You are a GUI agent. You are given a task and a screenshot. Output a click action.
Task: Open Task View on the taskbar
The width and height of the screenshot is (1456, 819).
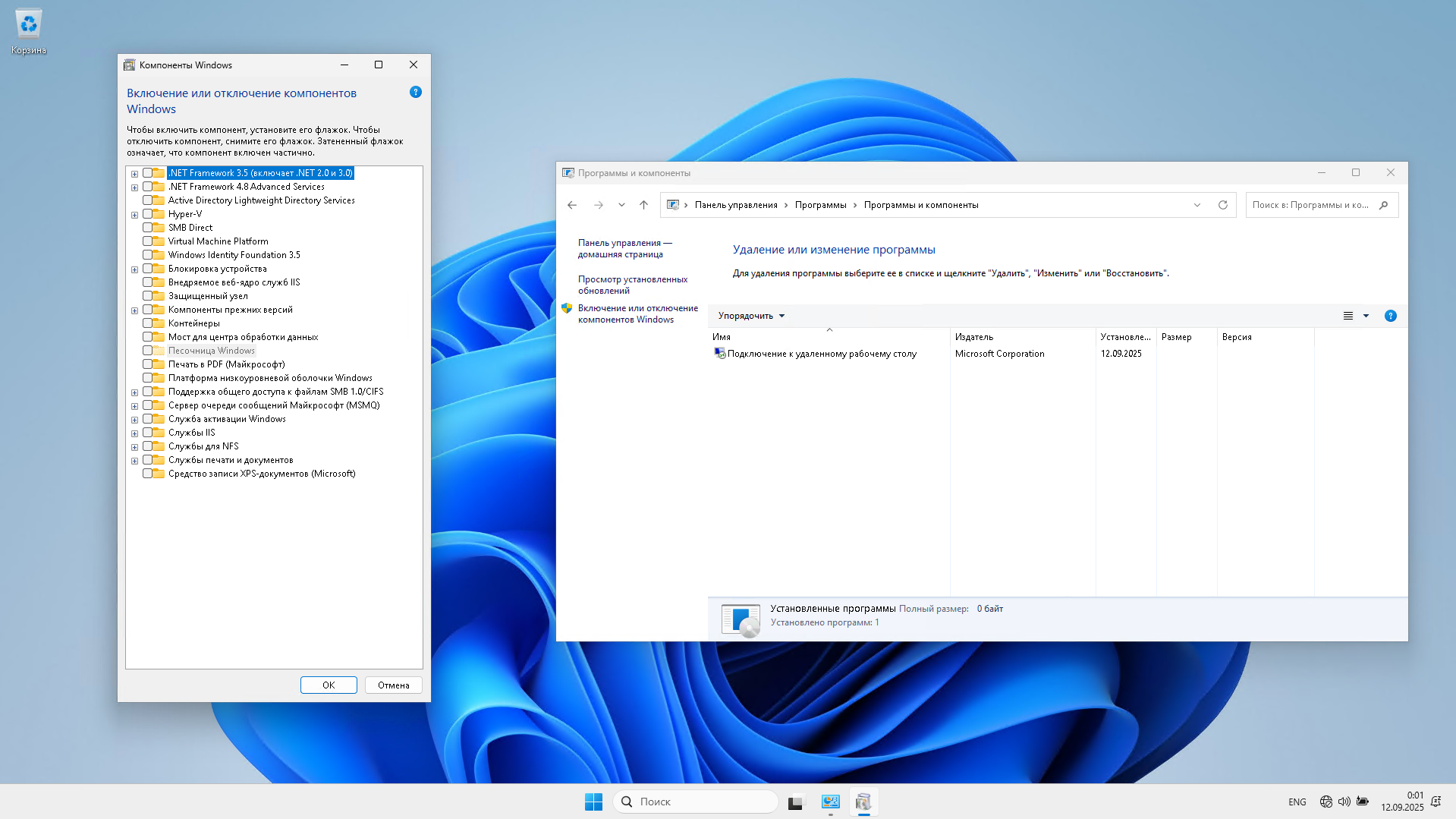point(795,802)
